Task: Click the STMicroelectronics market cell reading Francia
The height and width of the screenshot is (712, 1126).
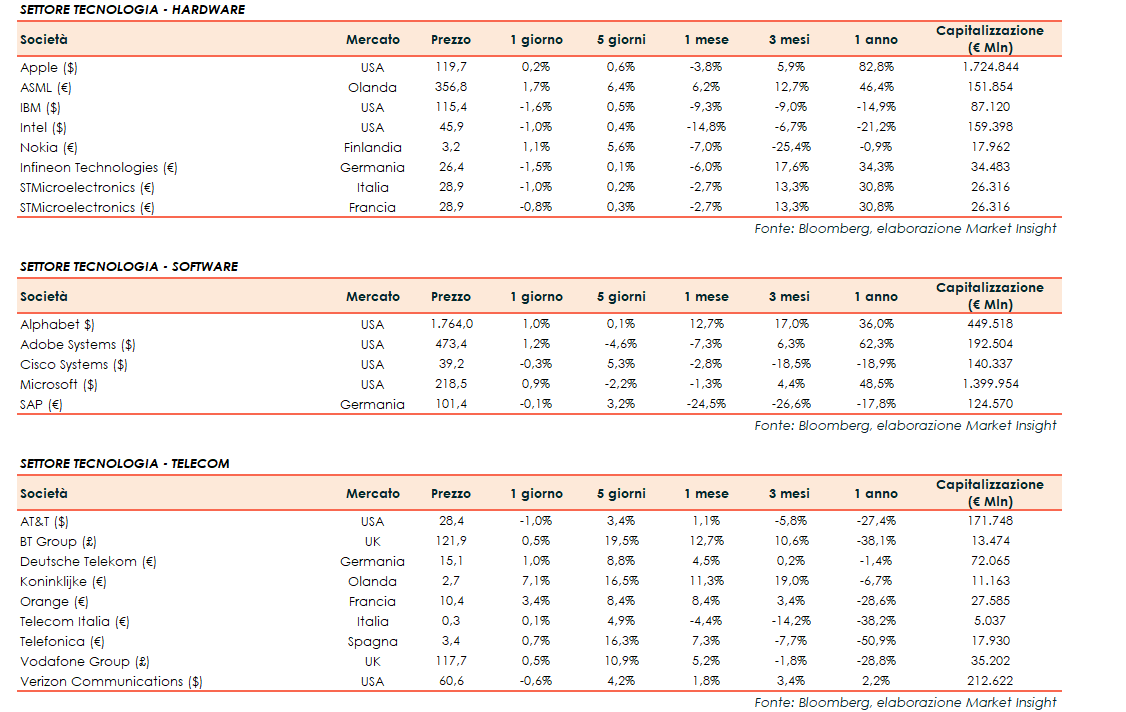Action: (372, 207)
